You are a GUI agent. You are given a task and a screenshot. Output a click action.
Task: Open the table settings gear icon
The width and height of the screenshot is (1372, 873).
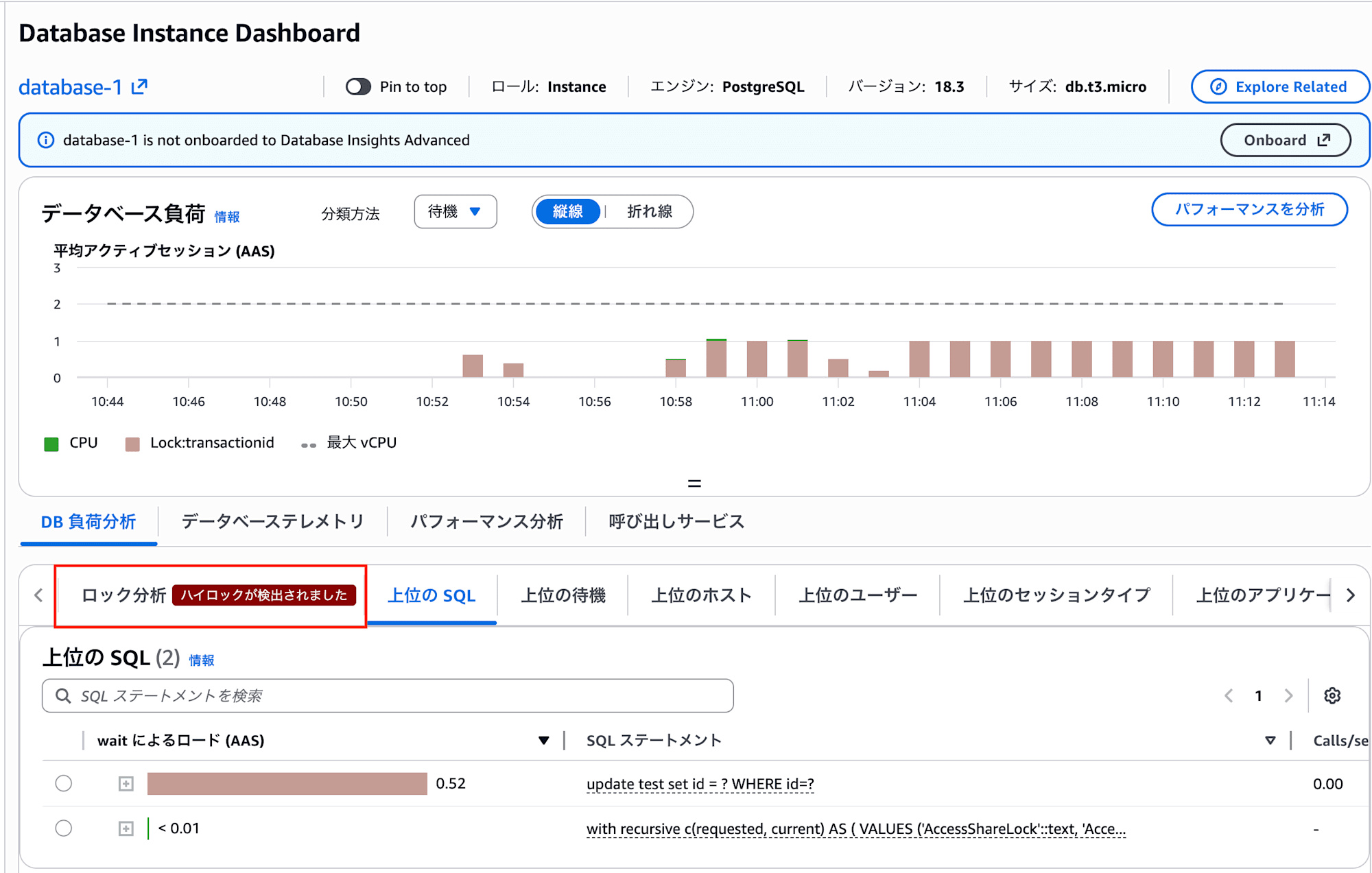click(1332, 695)
